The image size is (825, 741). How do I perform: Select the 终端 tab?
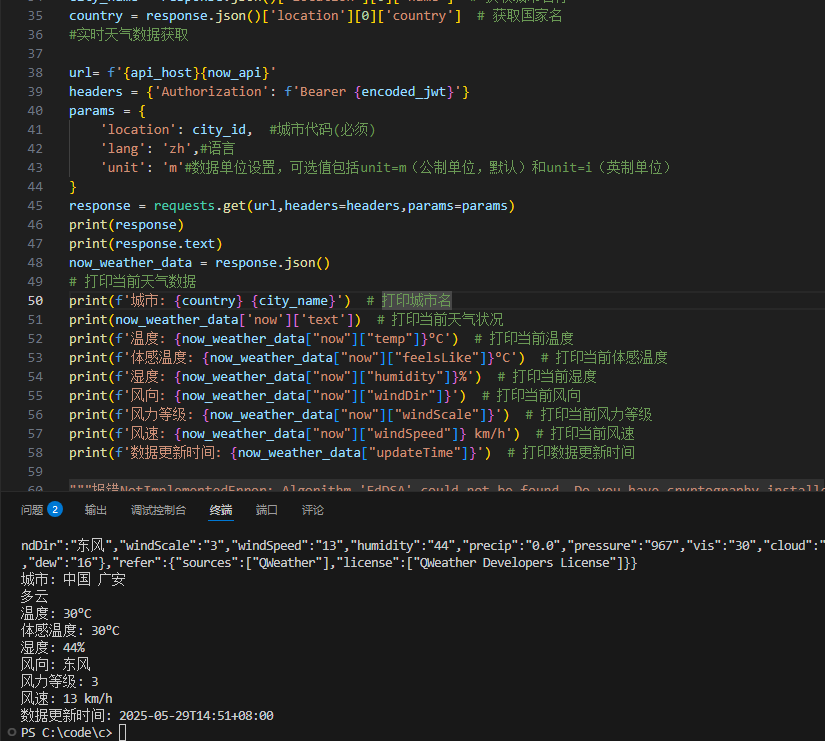click(x=221, y=510)
